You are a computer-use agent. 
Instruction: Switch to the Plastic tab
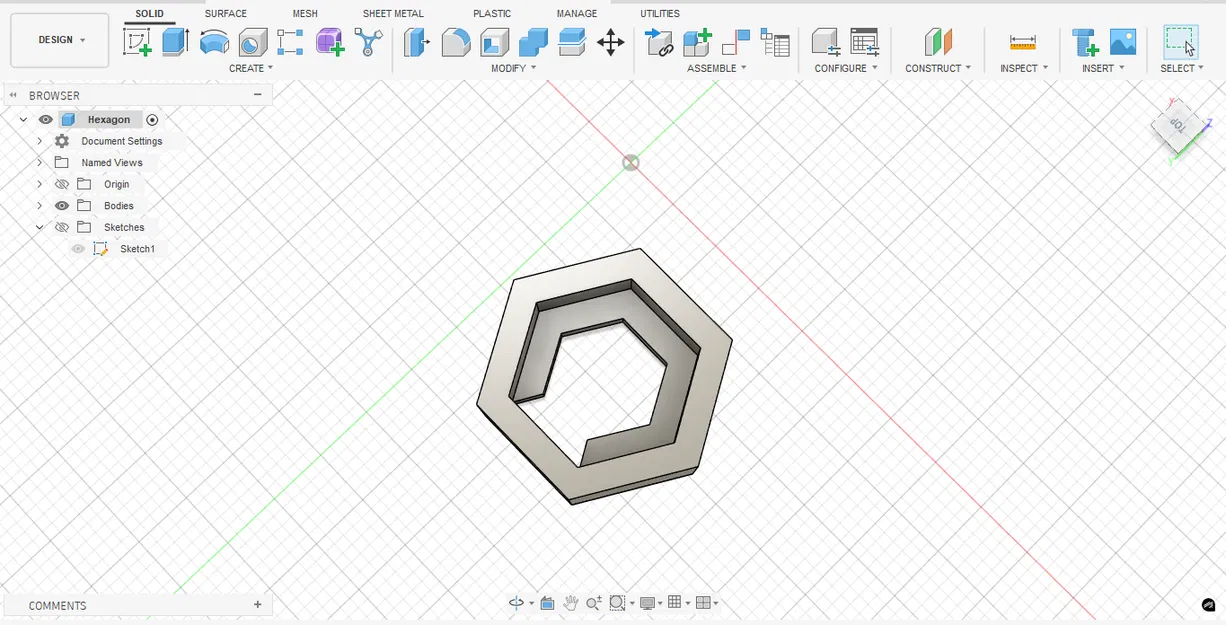[x=492, y=13]
